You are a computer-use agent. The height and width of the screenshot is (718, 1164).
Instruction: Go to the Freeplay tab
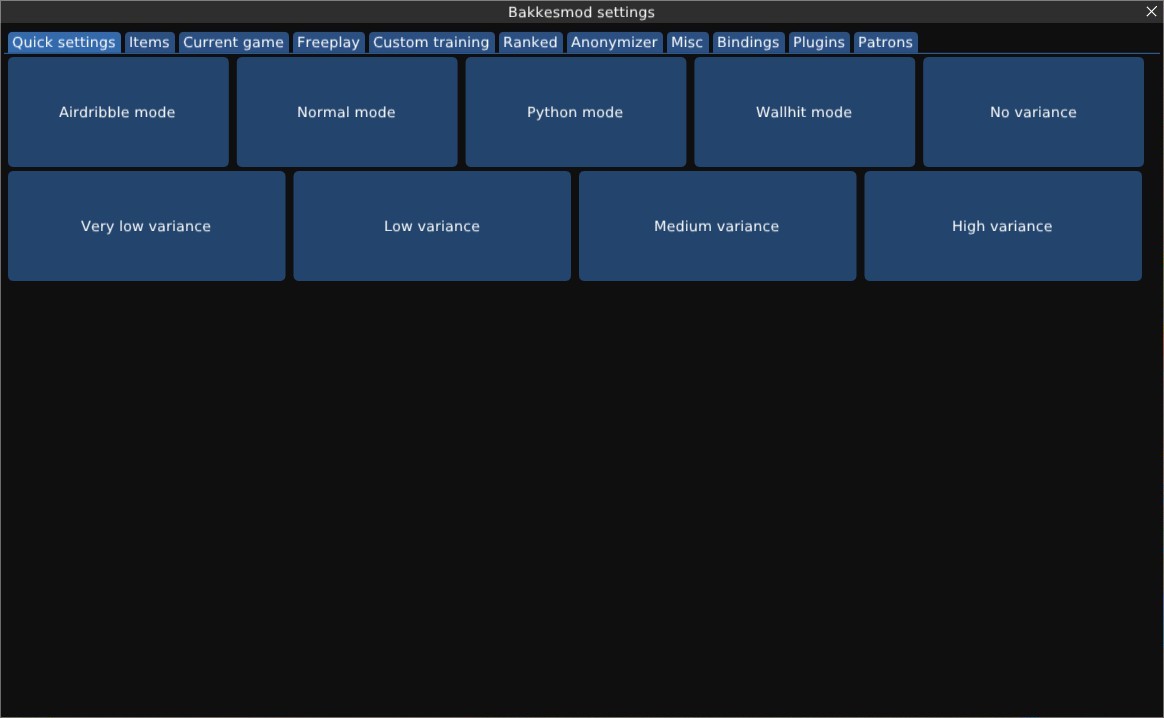pos(328,42)
